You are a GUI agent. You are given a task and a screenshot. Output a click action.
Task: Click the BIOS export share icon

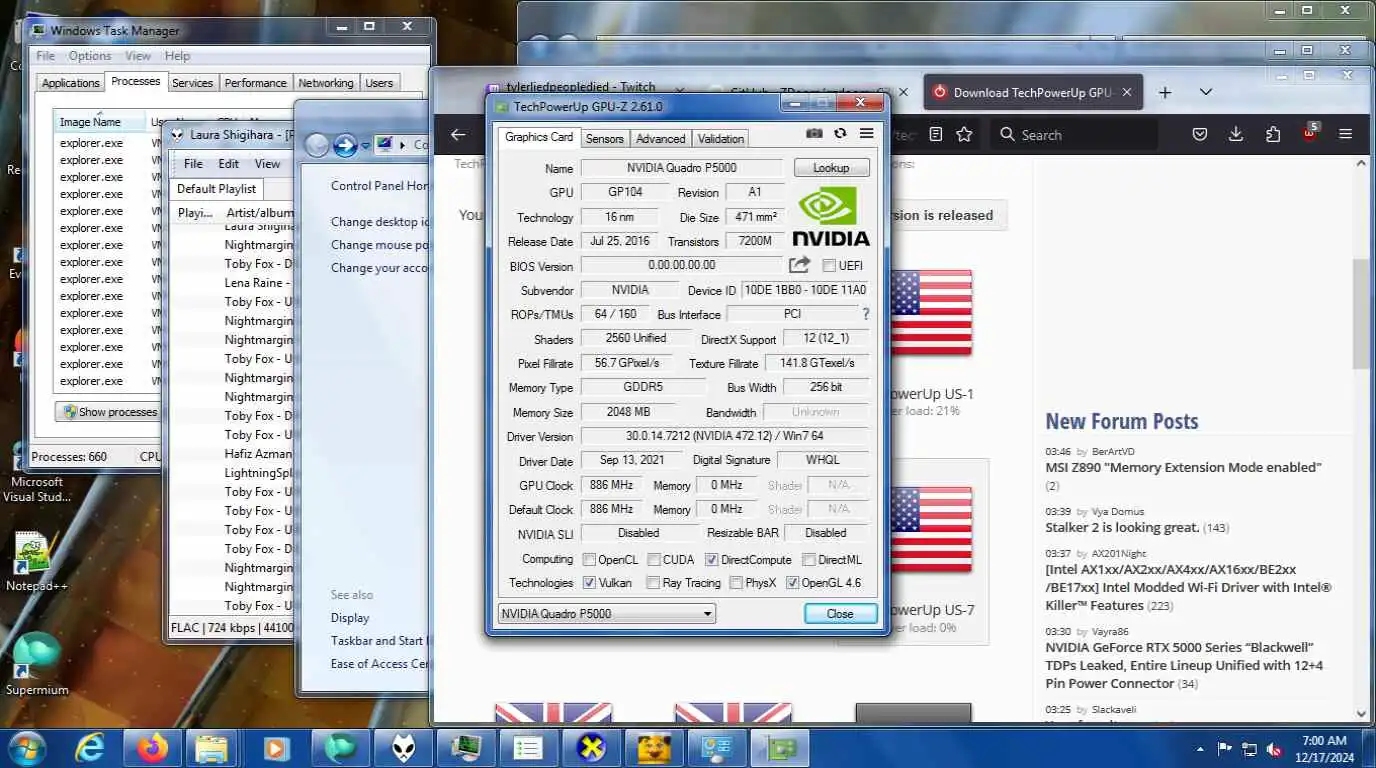tap(799, 265)
